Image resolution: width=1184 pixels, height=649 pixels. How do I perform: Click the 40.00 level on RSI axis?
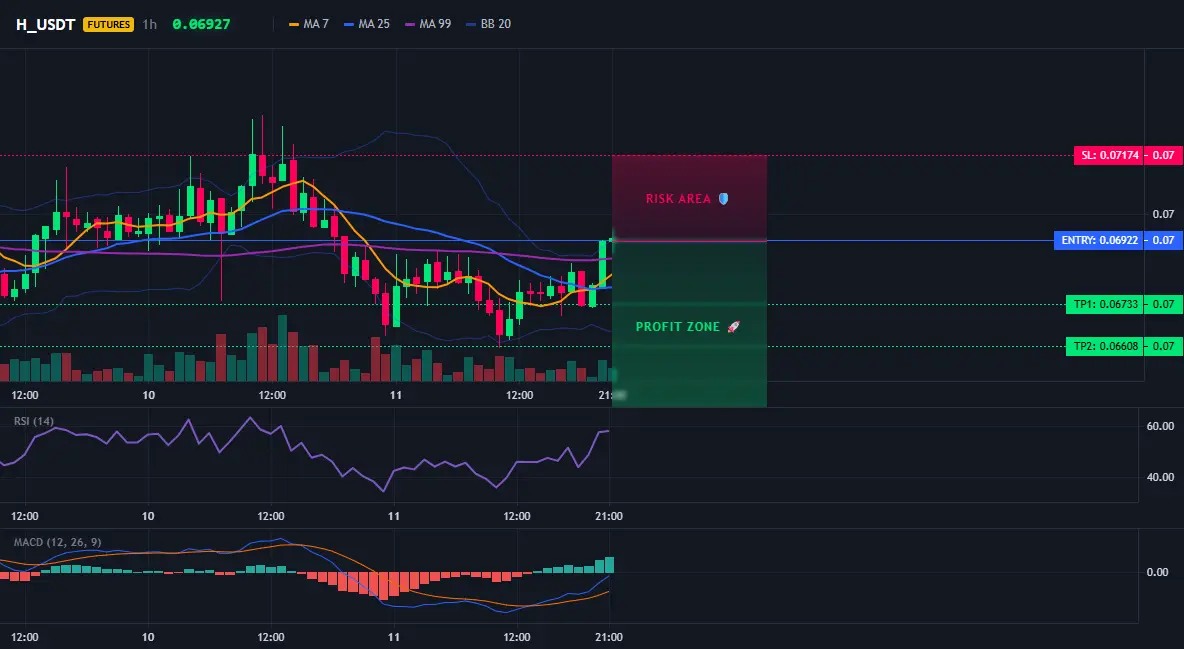point(1161,477)
